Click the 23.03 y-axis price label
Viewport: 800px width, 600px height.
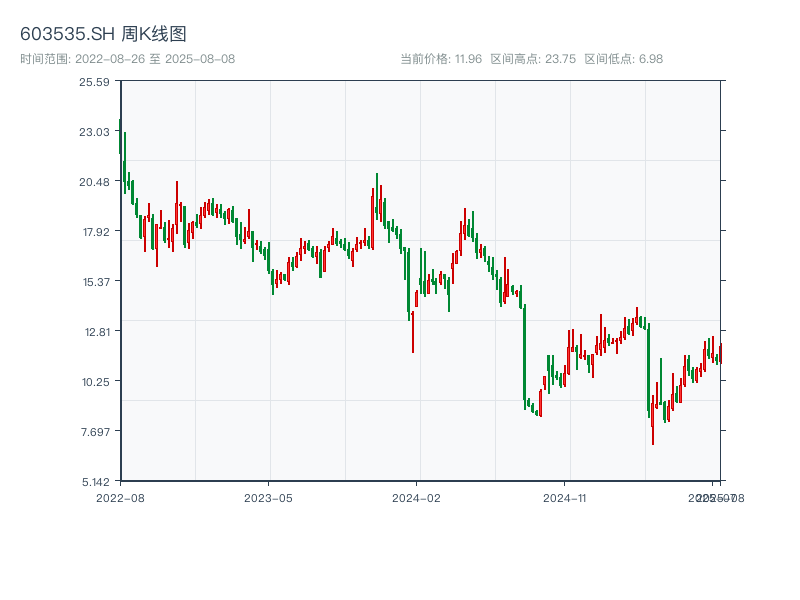(x=95, y=131)
